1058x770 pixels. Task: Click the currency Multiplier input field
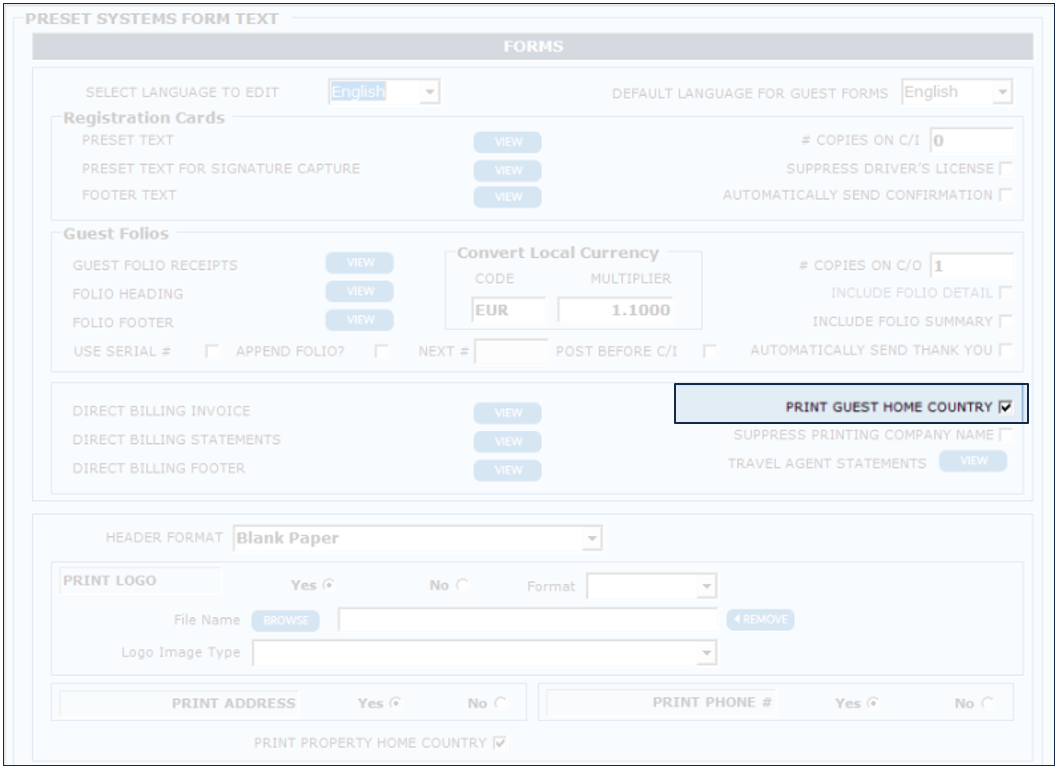coord(615,311)
